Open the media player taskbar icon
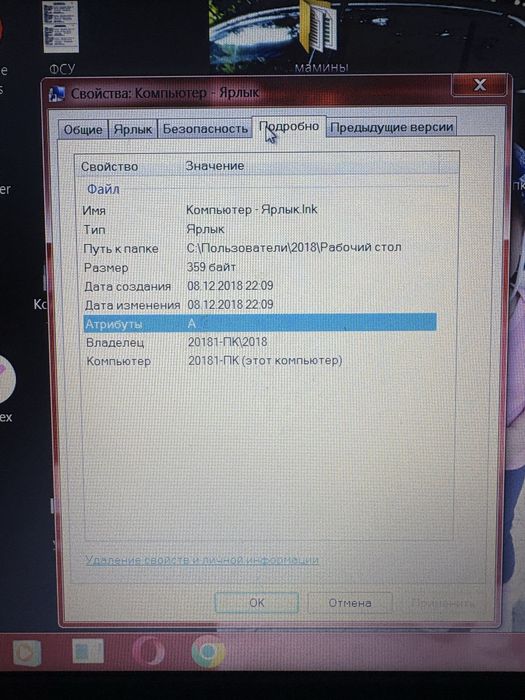 27,654
